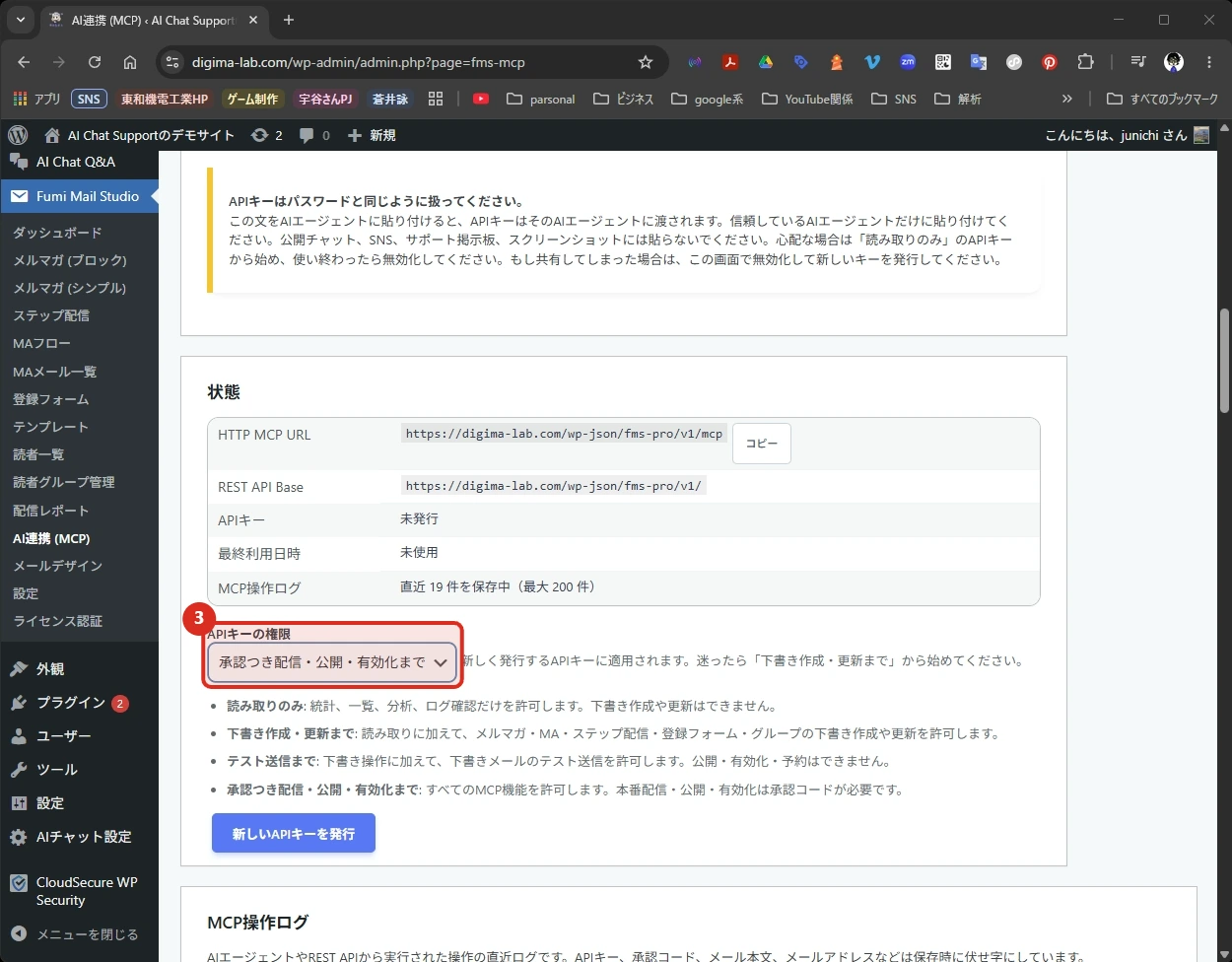Open the YouTube bookmark icon
The width and height of the screenshot is (1232, 962).
[481, 99]
